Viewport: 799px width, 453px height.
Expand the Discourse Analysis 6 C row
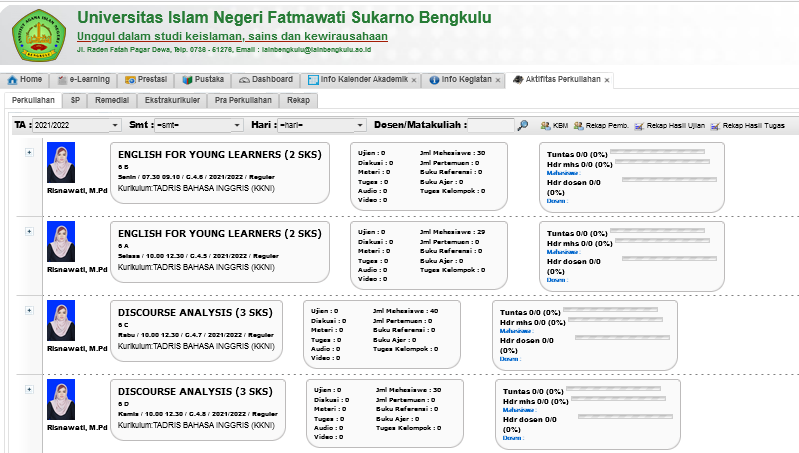(29, 310)
